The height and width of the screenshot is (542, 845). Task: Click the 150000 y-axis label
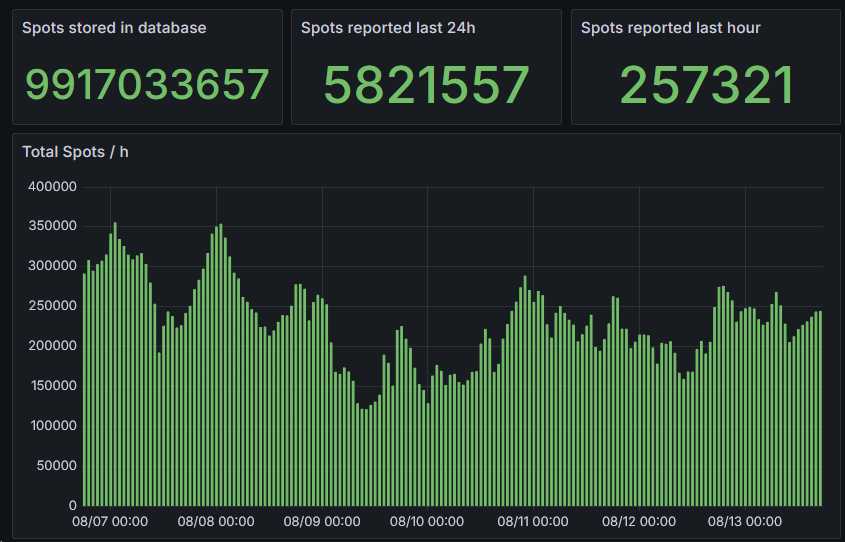click(52, 385)
